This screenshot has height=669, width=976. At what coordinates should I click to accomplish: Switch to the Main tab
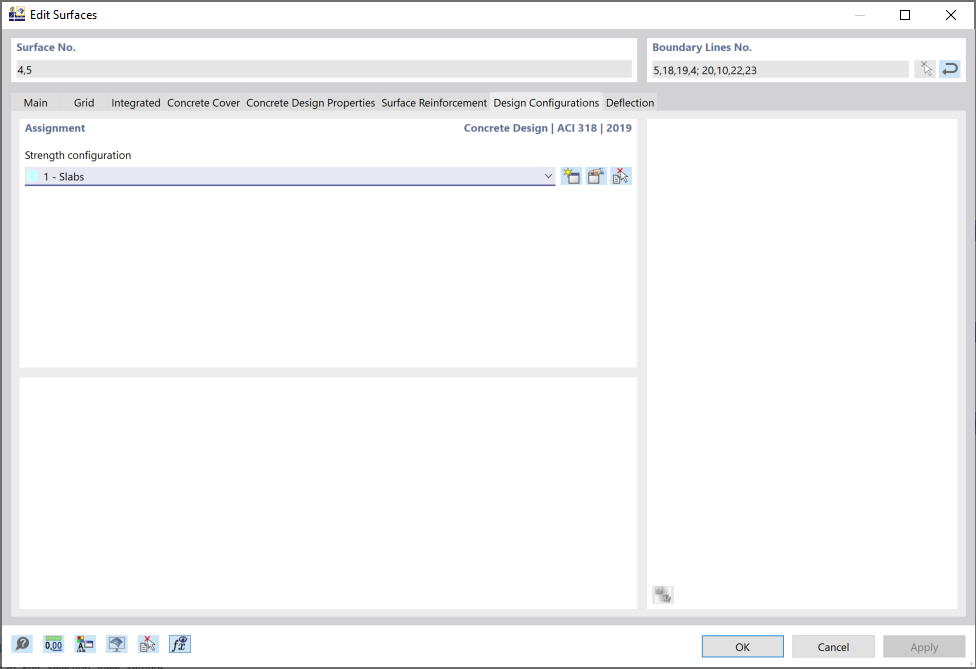click(35, 103)
